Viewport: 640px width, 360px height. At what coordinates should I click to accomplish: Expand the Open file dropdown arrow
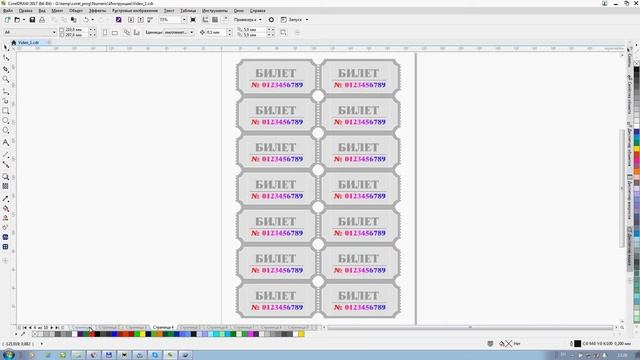(24, 20)
